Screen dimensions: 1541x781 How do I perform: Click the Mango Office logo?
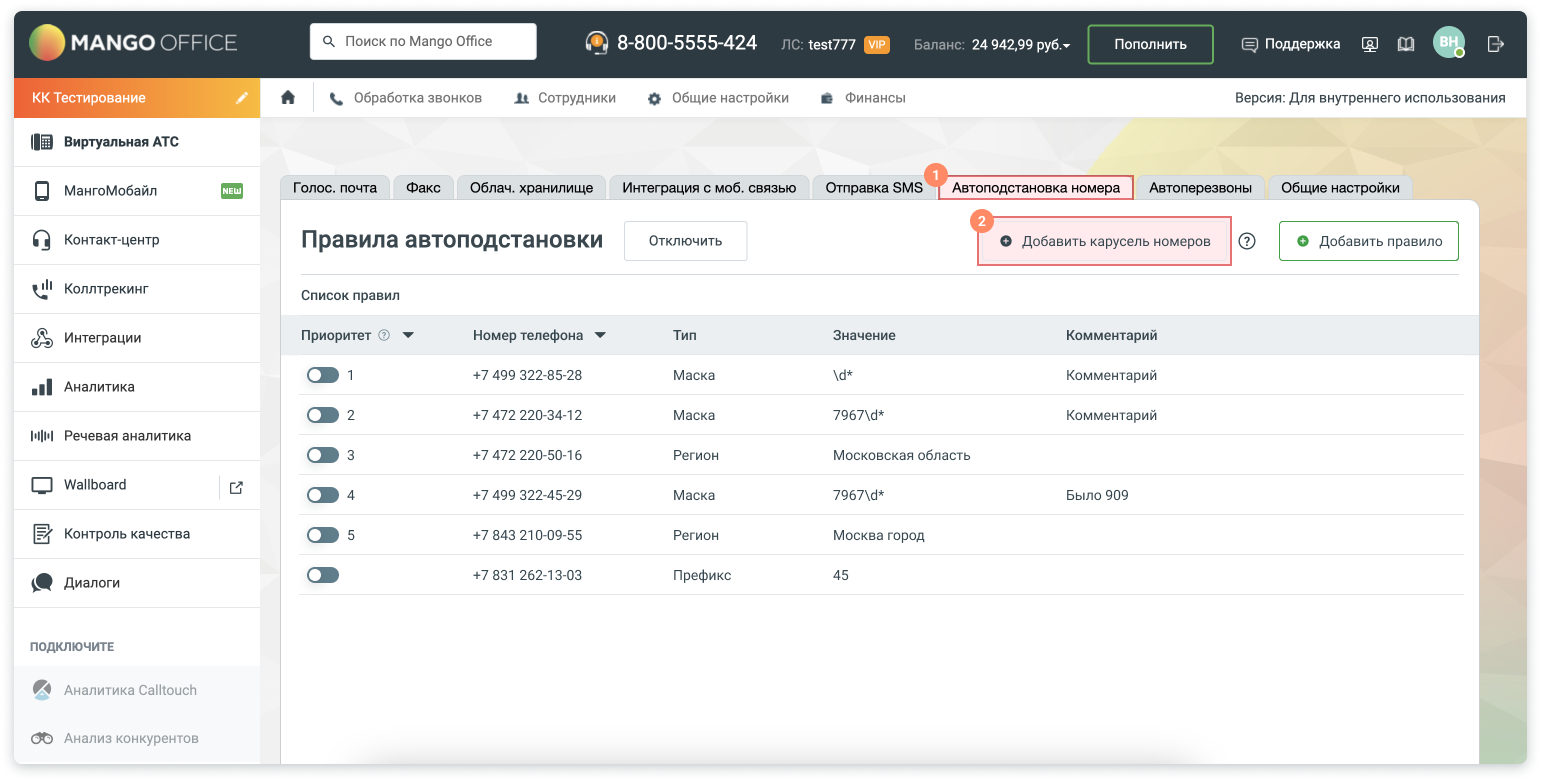coord(133,43)
